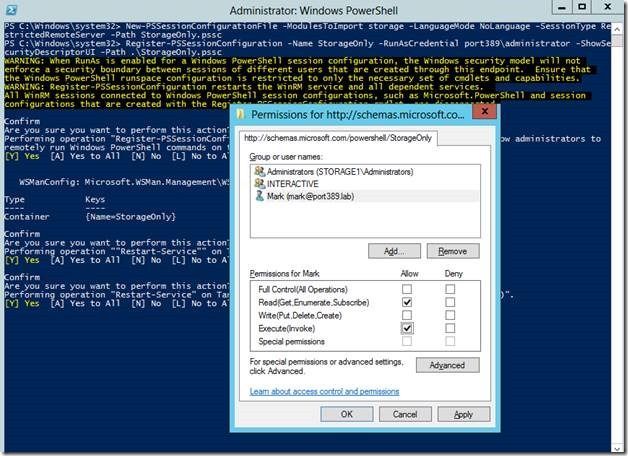Deny Read(Get,Enumerate,Subscribe) permission
Image resolution: width=628 pixels, height=456 pixels.
(x=450, y=302)
